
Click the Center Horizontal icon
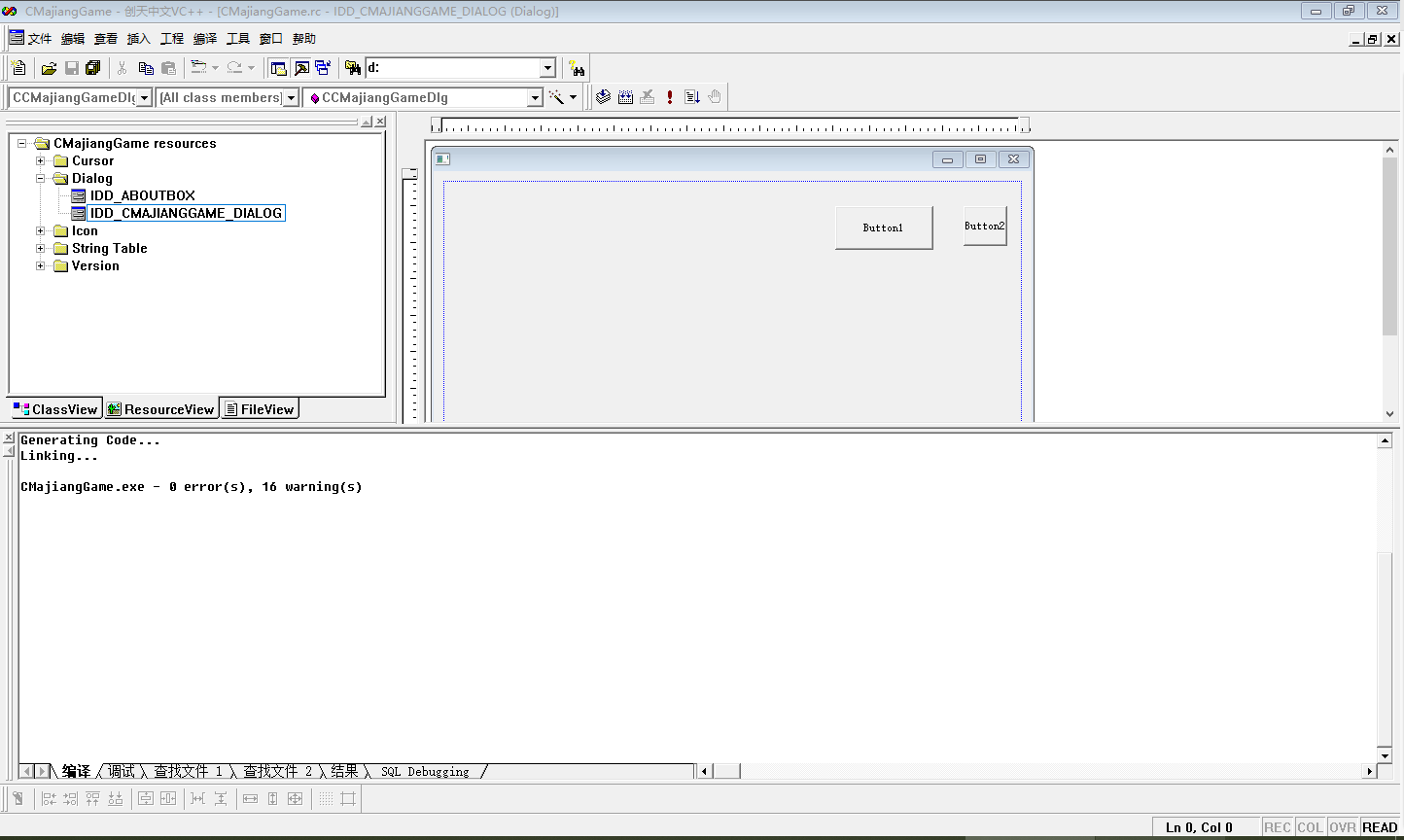coord(168,798)
